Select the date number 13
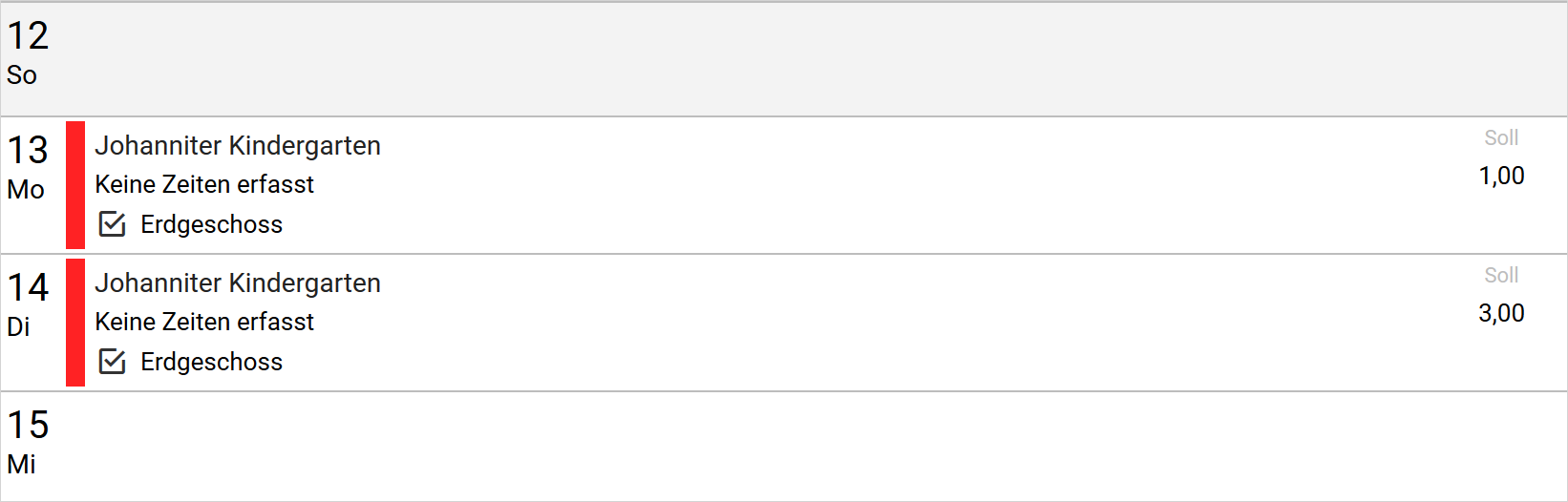Image resolution: width=1568 pixels, height=502 pixels. (x=28, y=151)
